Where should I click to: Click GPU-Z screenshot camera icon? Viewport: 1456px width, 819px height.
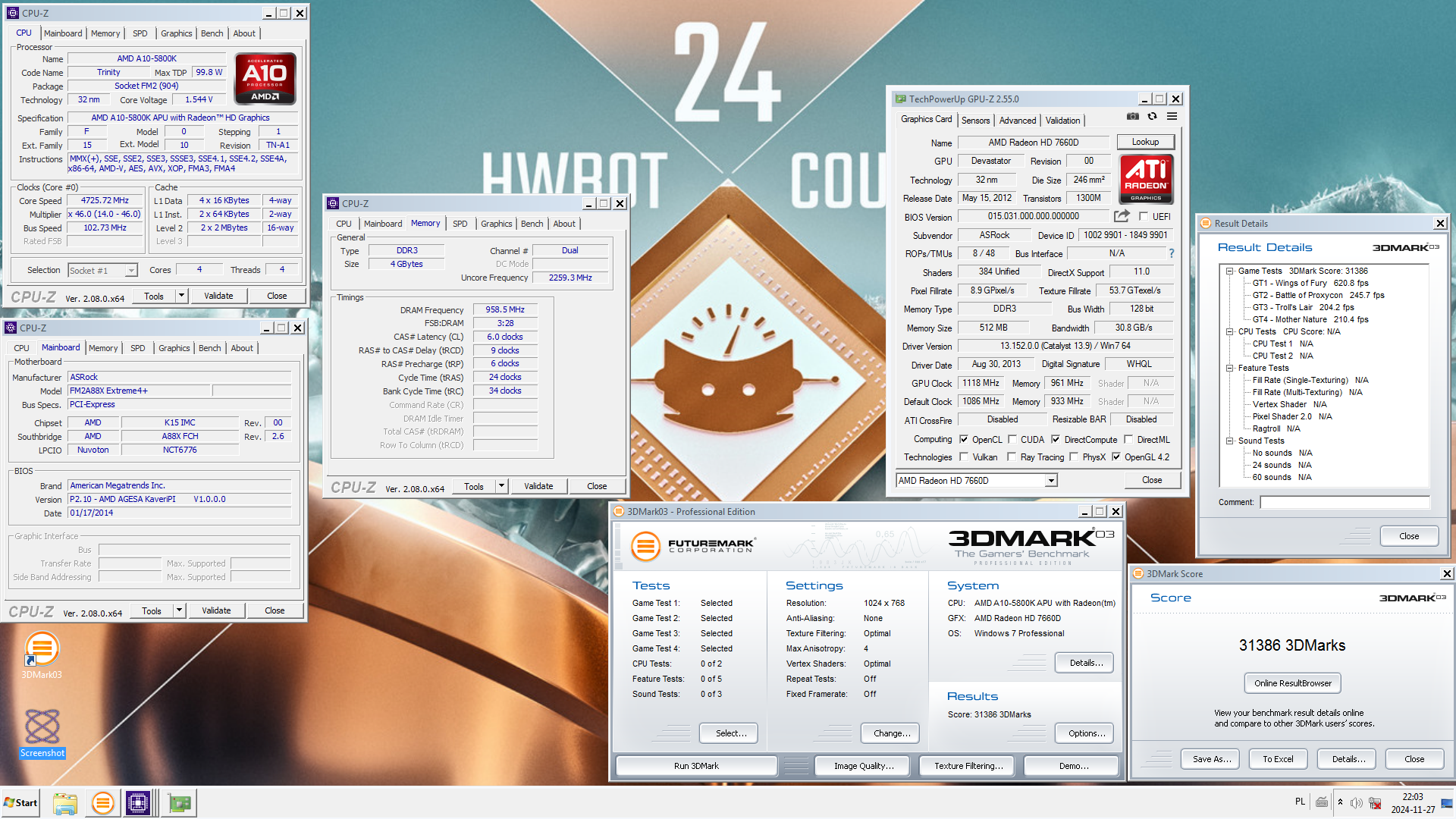coord(1132,116)
